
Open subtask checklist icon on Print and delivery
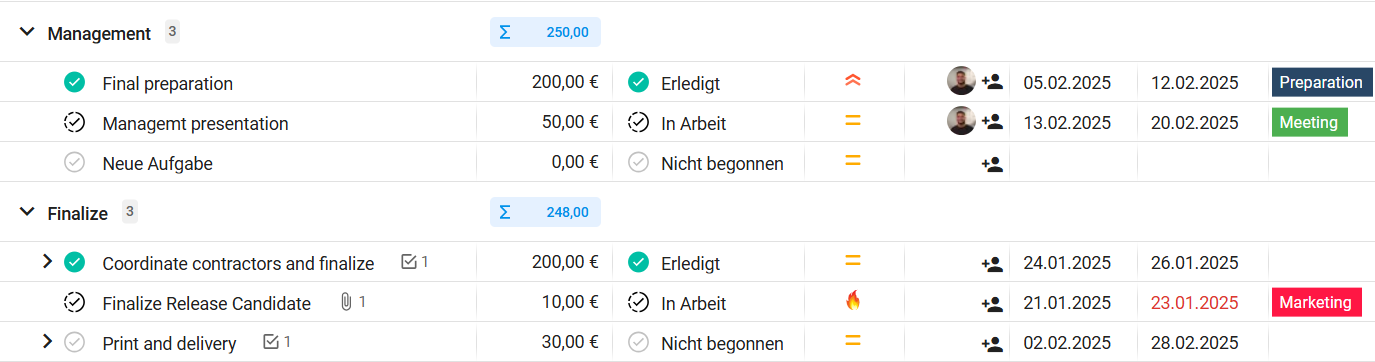270,342
